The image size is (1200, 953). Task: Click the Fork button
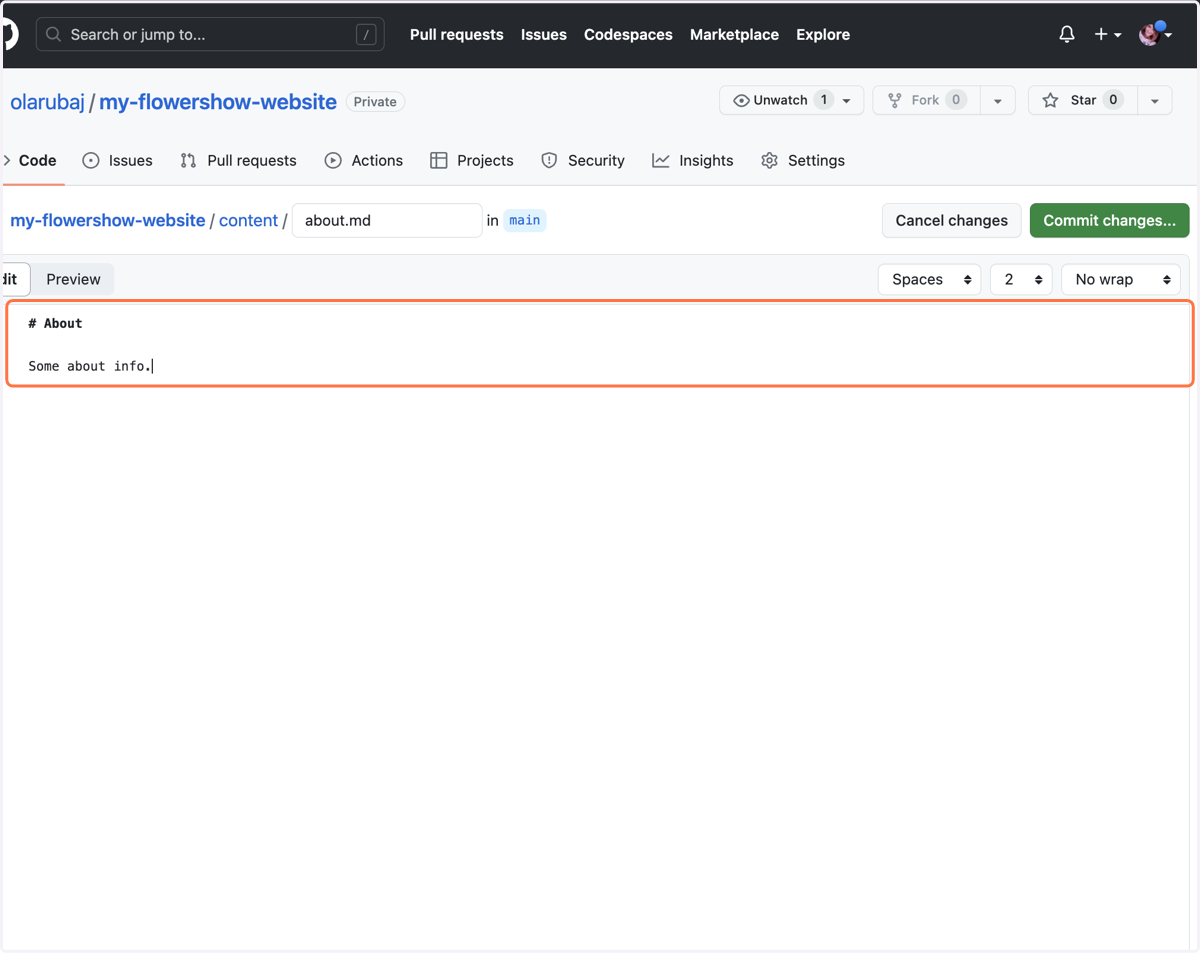[926, 100]
